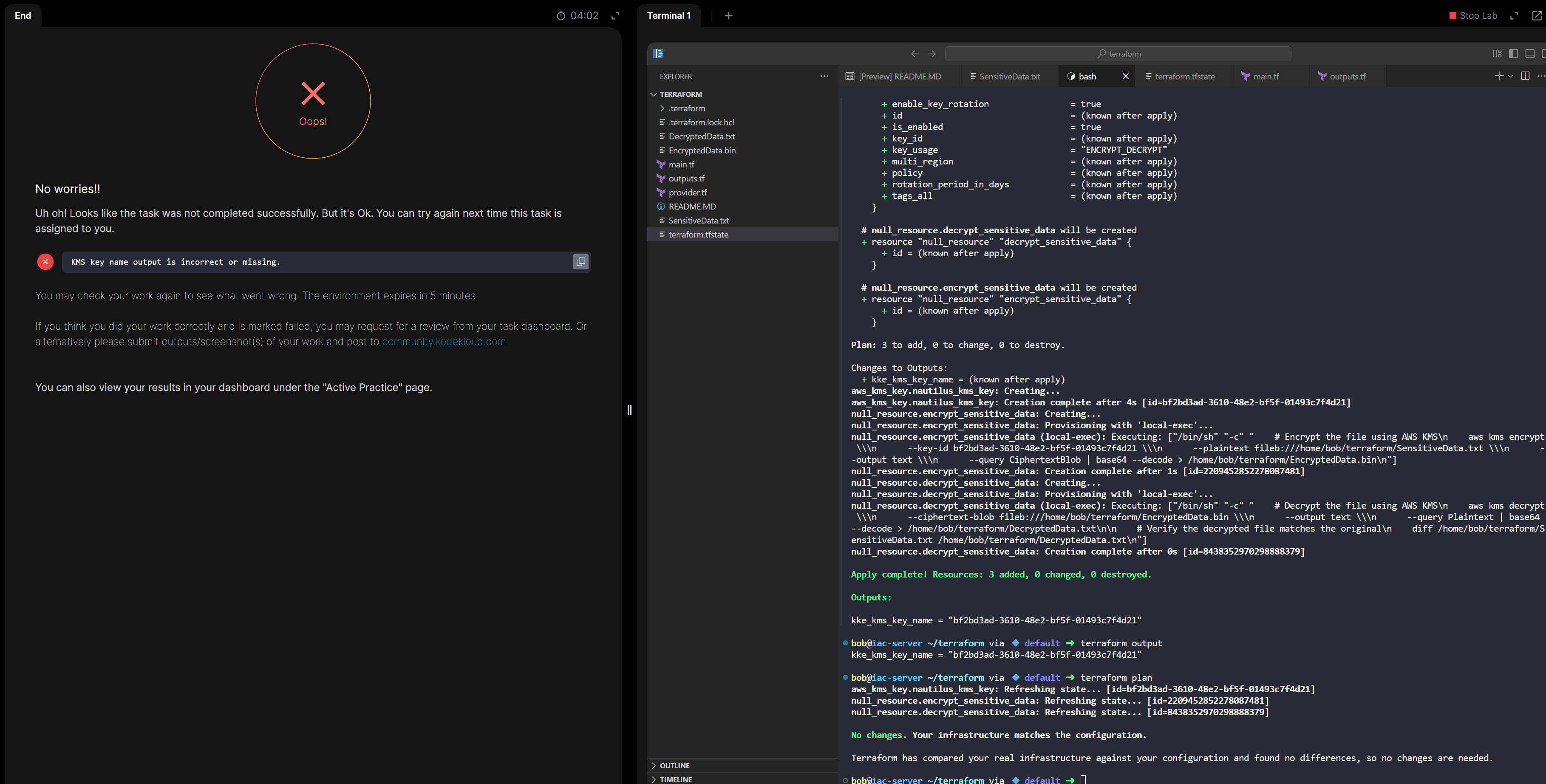Click the go forward arrow
The image size is (1546, 784).
[x=932, y=54]
